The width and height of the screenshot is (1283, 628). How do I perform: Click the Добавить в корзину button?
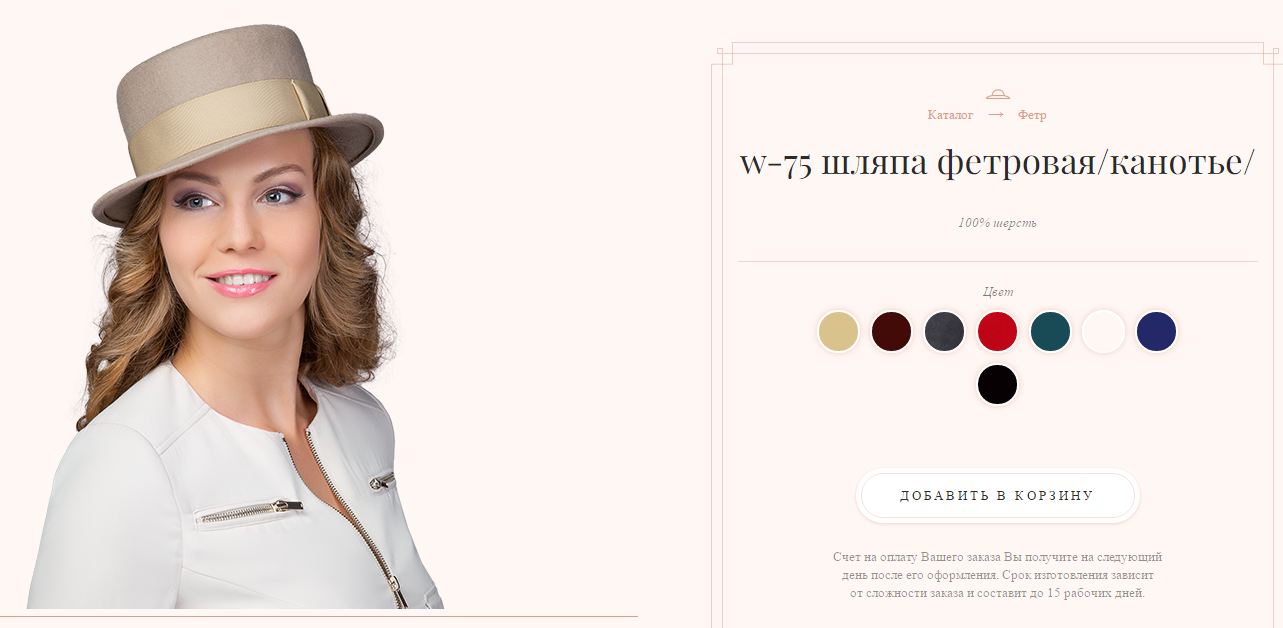tap(997, 496)
